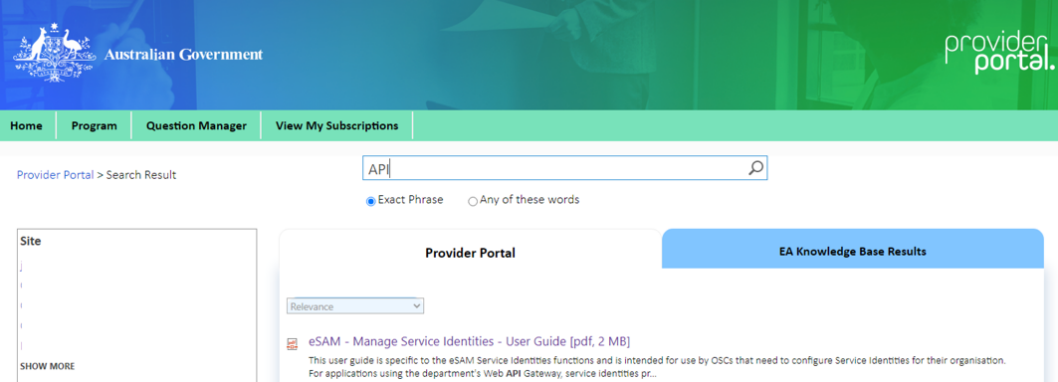Select the Exact Phrase radio button
The width and height of the screenshot is (1058, 382).
(370, 201)
